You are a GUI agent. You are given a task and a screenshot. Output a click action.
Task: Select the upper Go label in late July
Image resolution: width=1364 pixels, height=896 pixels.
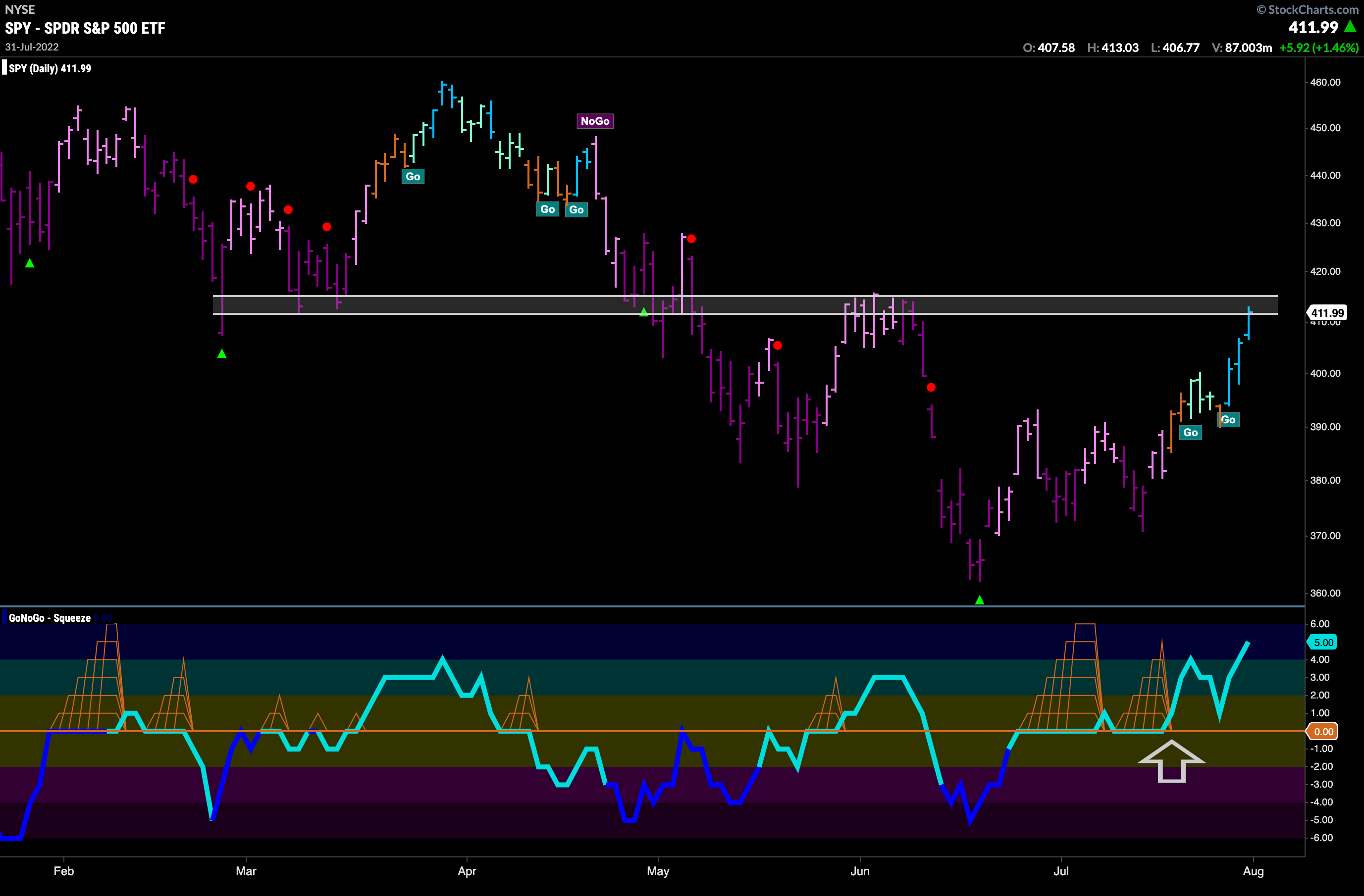[x=1228, y=419]
